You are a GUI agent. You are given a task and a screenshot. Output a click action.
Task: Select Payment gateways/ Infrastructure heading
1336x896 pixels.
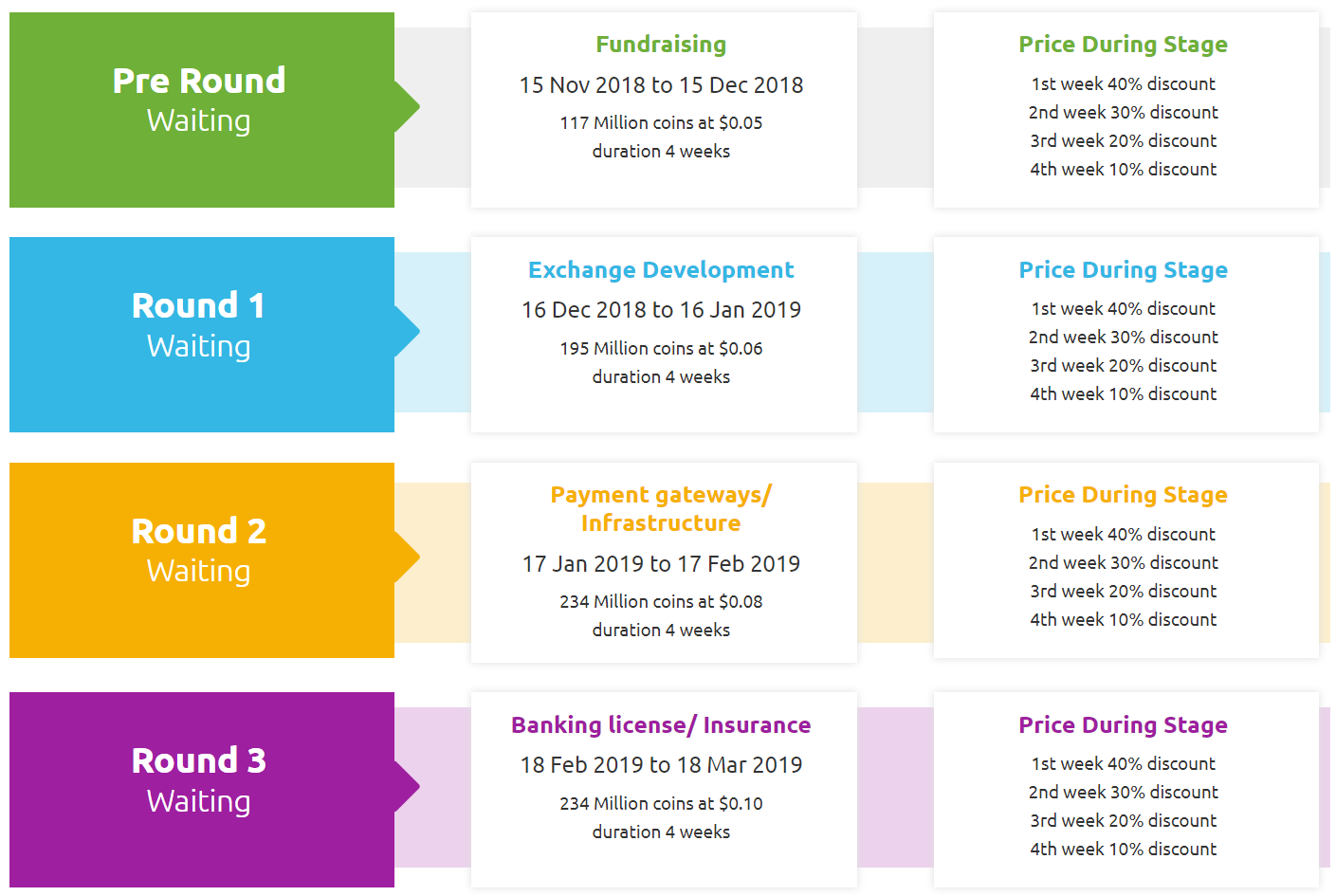click(661, 509)
